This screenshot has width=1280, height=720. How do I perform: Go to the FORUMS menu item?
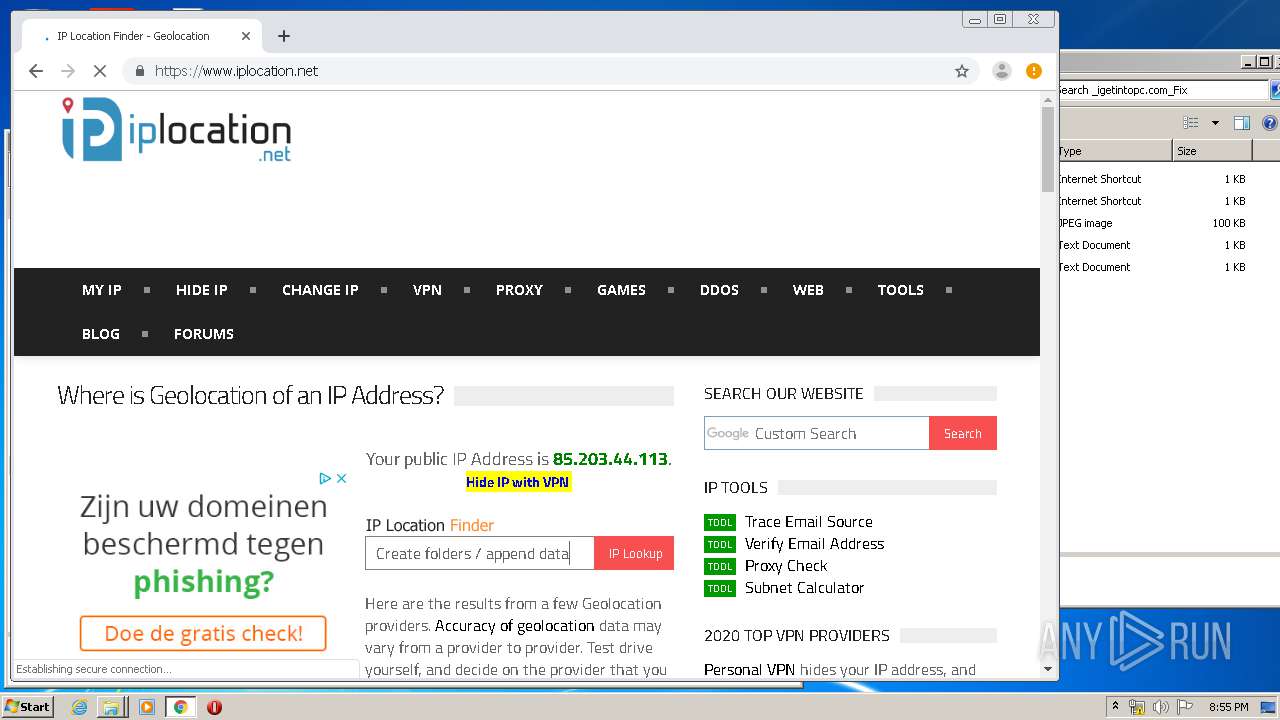(204, 334)
